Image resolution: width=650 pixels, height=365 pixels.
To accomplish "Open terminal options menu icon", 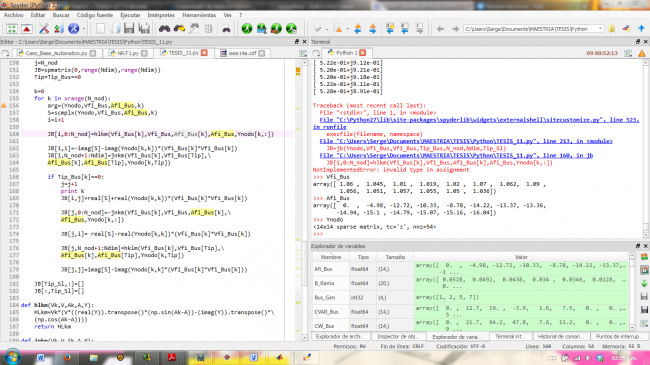I will point(628,53).
